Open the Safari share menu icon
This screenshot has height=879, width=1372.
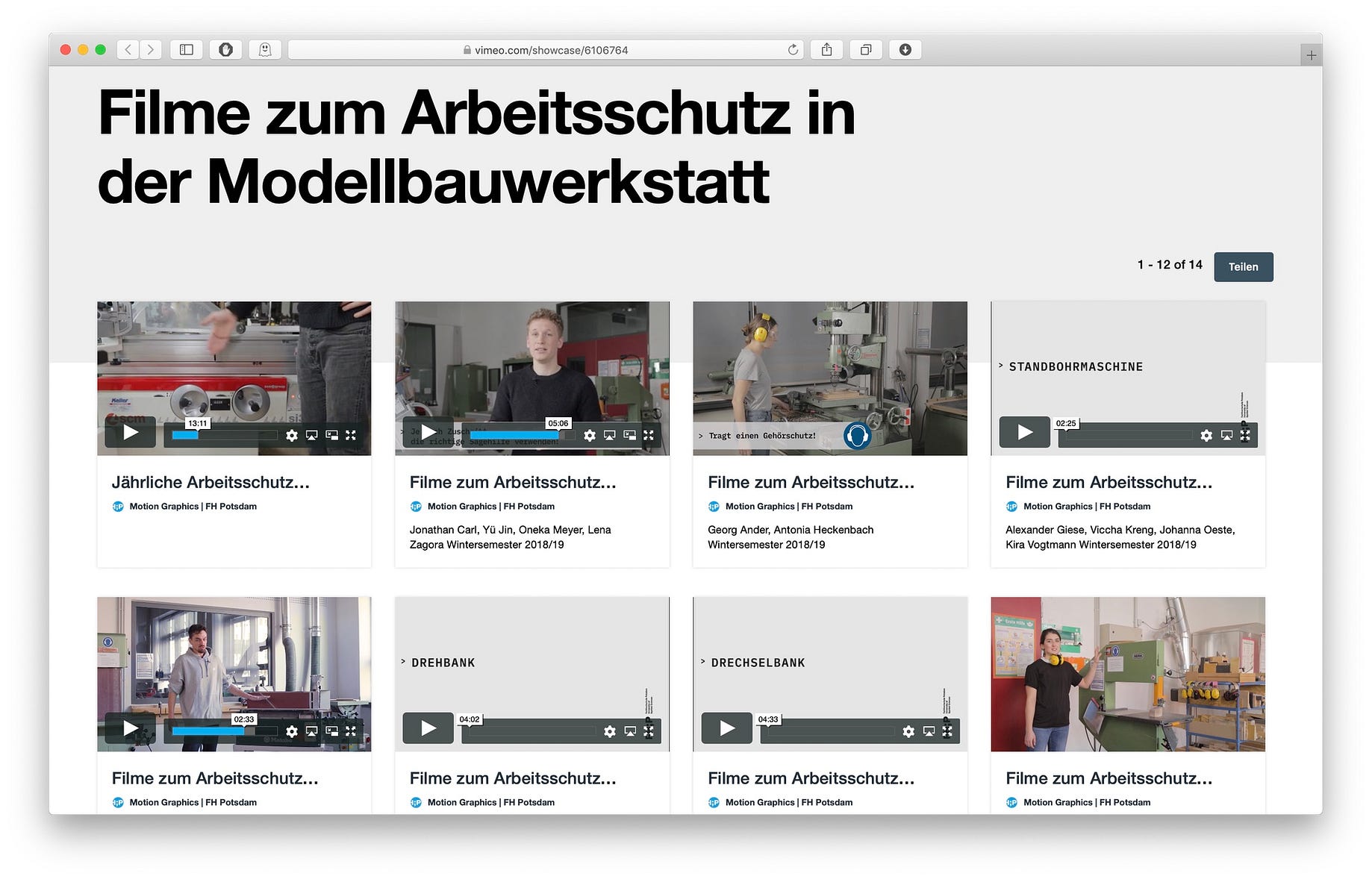[827, 50]
